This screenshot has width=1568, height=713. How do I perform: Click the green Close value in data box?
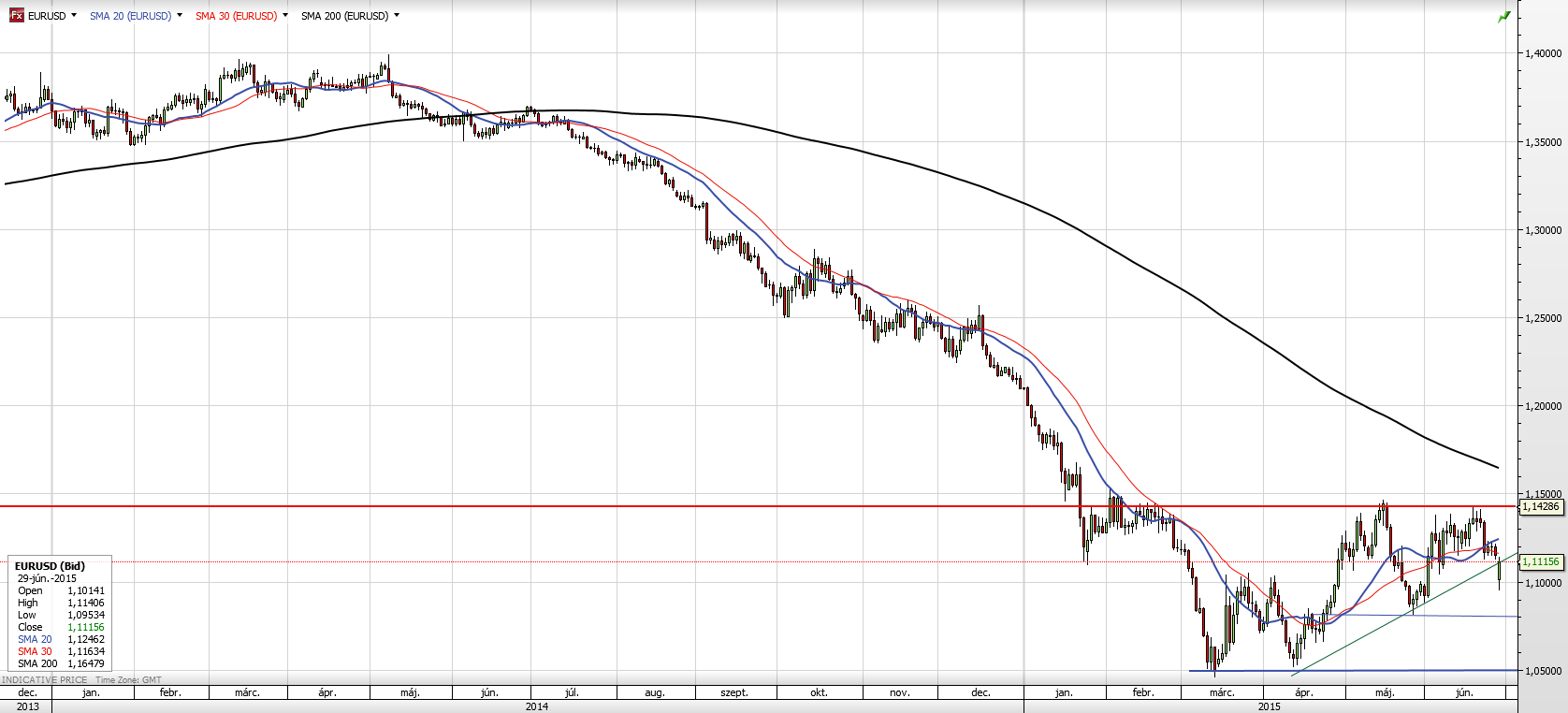click(86, 627)
